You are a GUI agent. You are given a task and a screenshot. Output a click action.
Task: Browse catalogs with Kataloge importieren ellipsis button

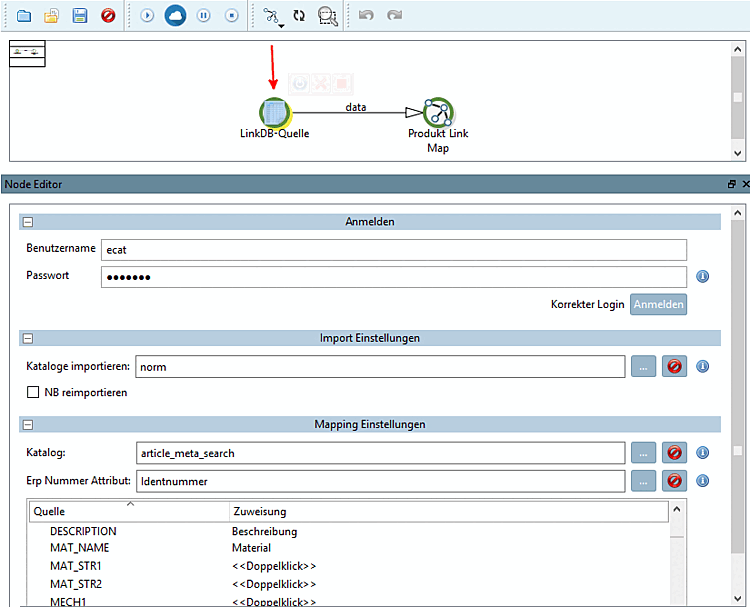pos(643,367)
